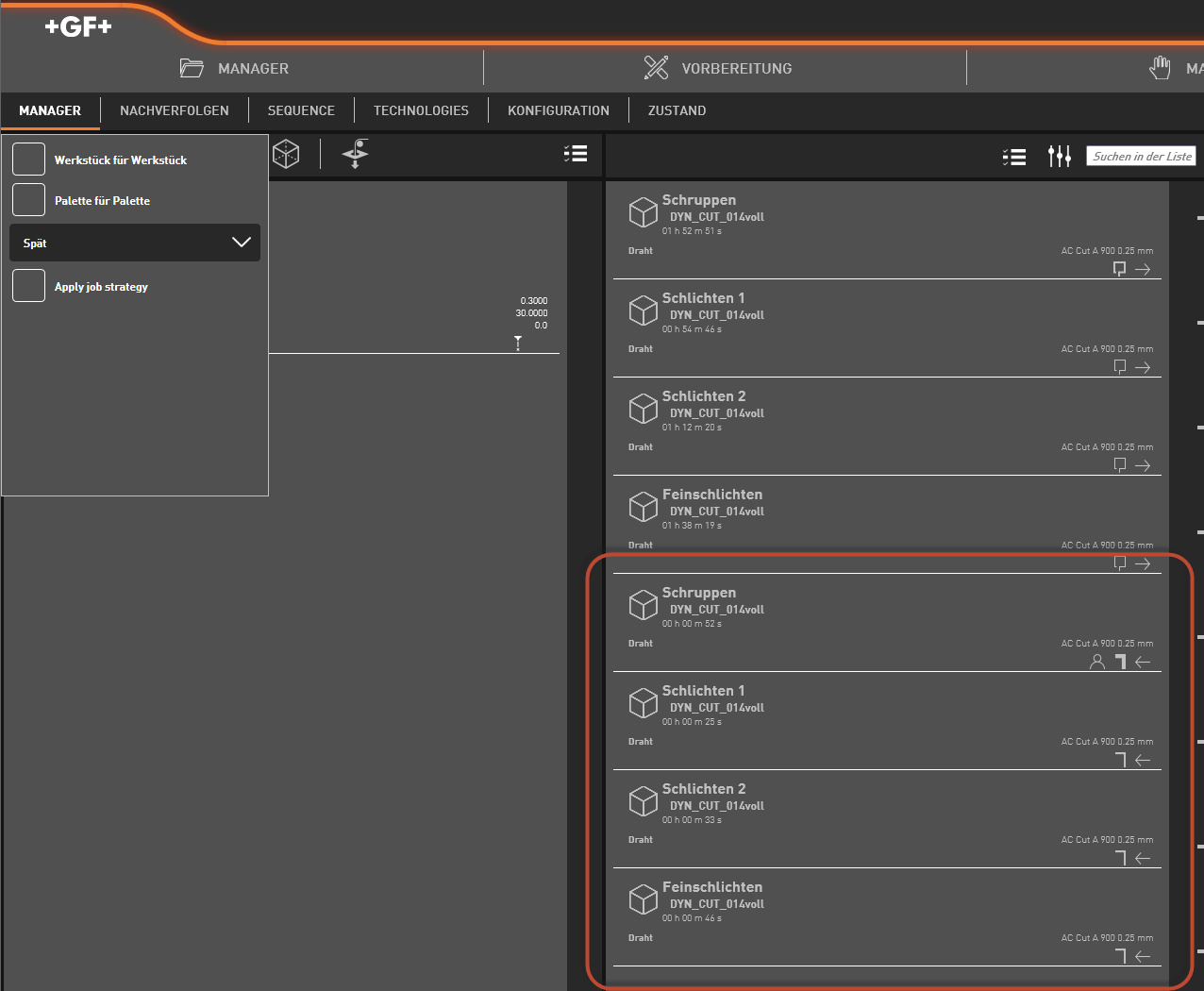Click the user icon on short Schruppen job
The image size is (1204, 991).
click(1097, 662)
